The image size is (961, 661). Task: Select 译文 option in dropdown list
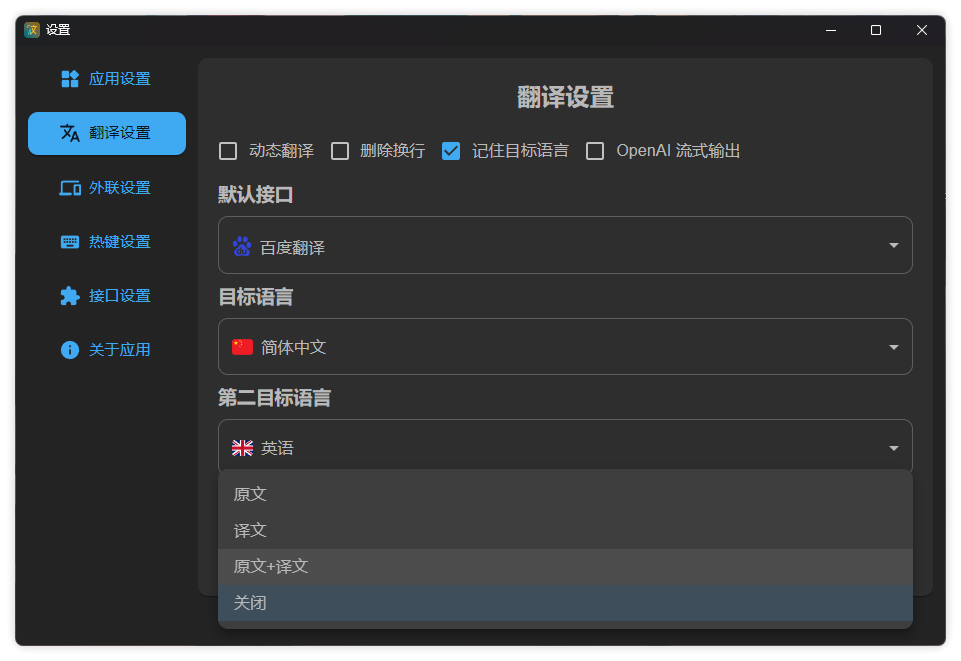click(565, 531)
